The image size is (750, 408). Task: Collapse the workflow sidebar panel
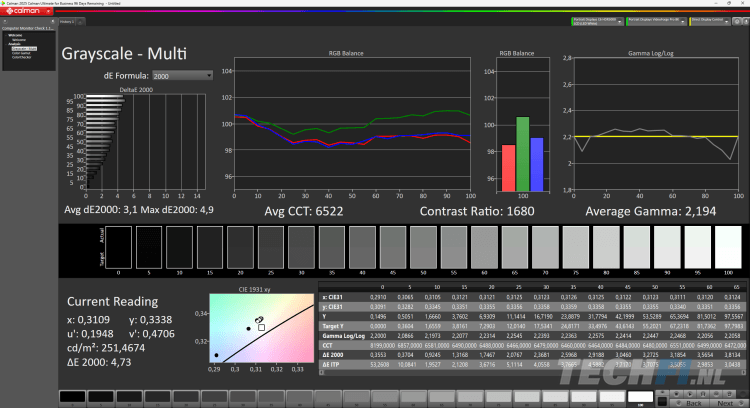point(53,21)
